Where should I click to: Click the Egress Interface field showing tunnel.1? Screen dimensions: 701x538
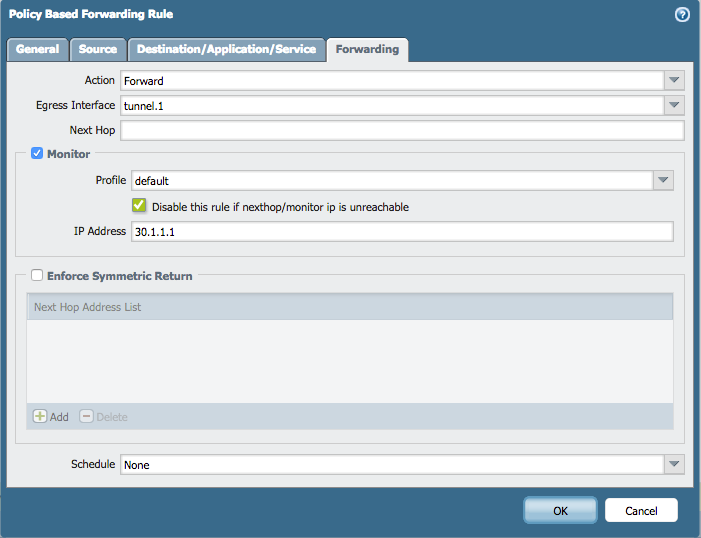pyautogui.click(x=392, y=106)
